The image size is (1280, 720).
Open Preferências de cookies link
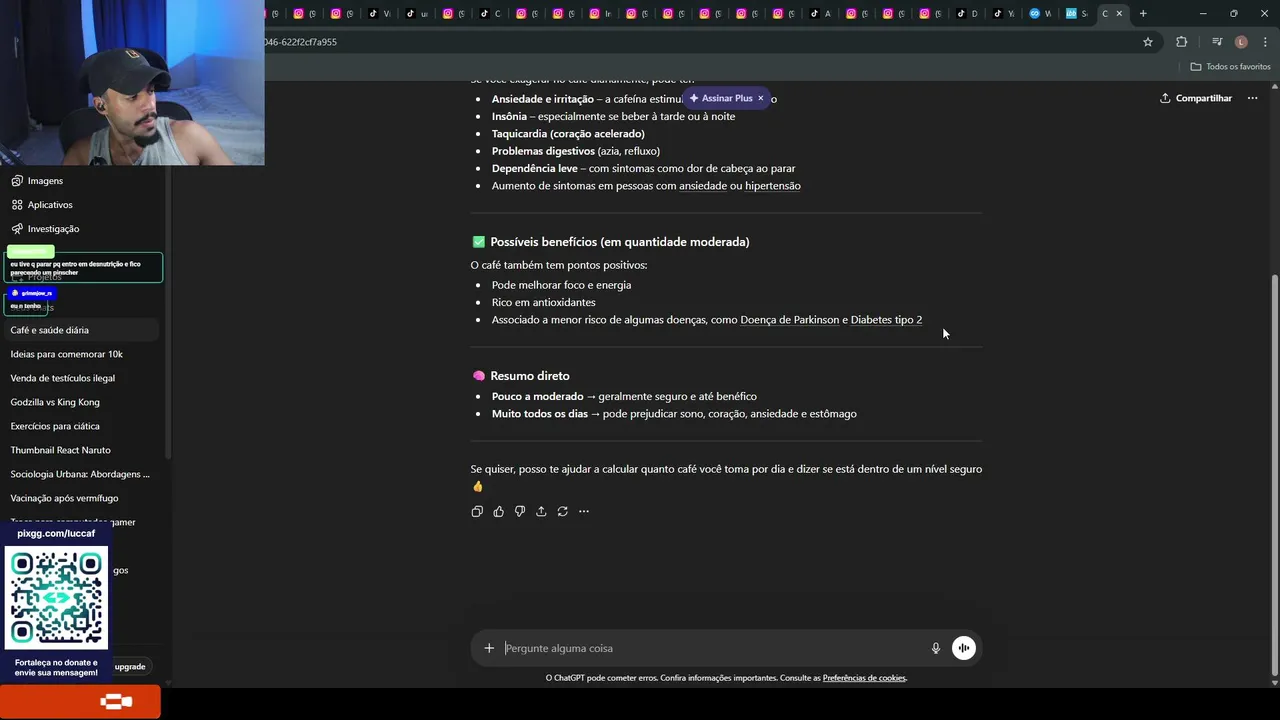point(864,678)
